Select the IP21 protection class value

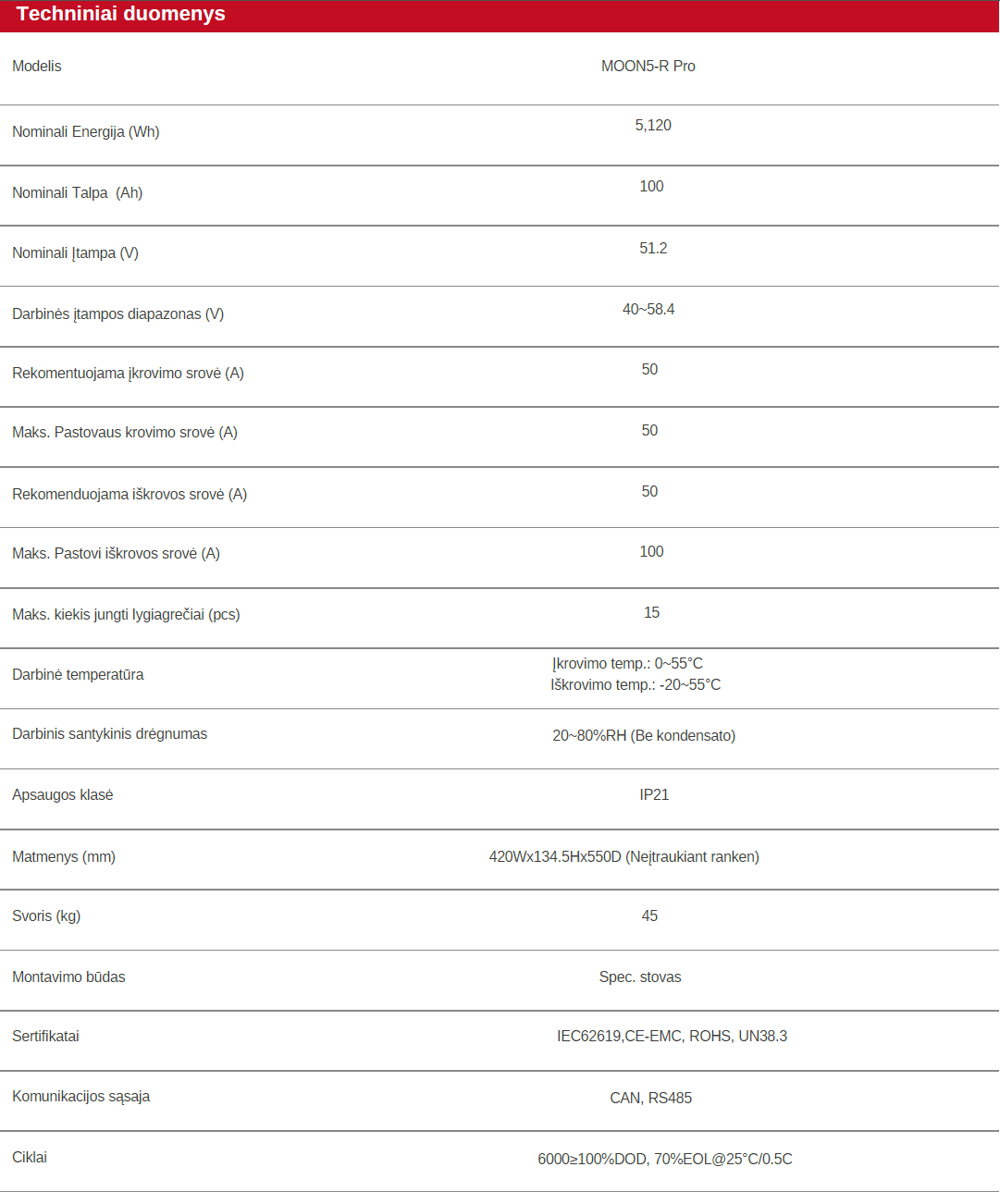coord(654,795)
